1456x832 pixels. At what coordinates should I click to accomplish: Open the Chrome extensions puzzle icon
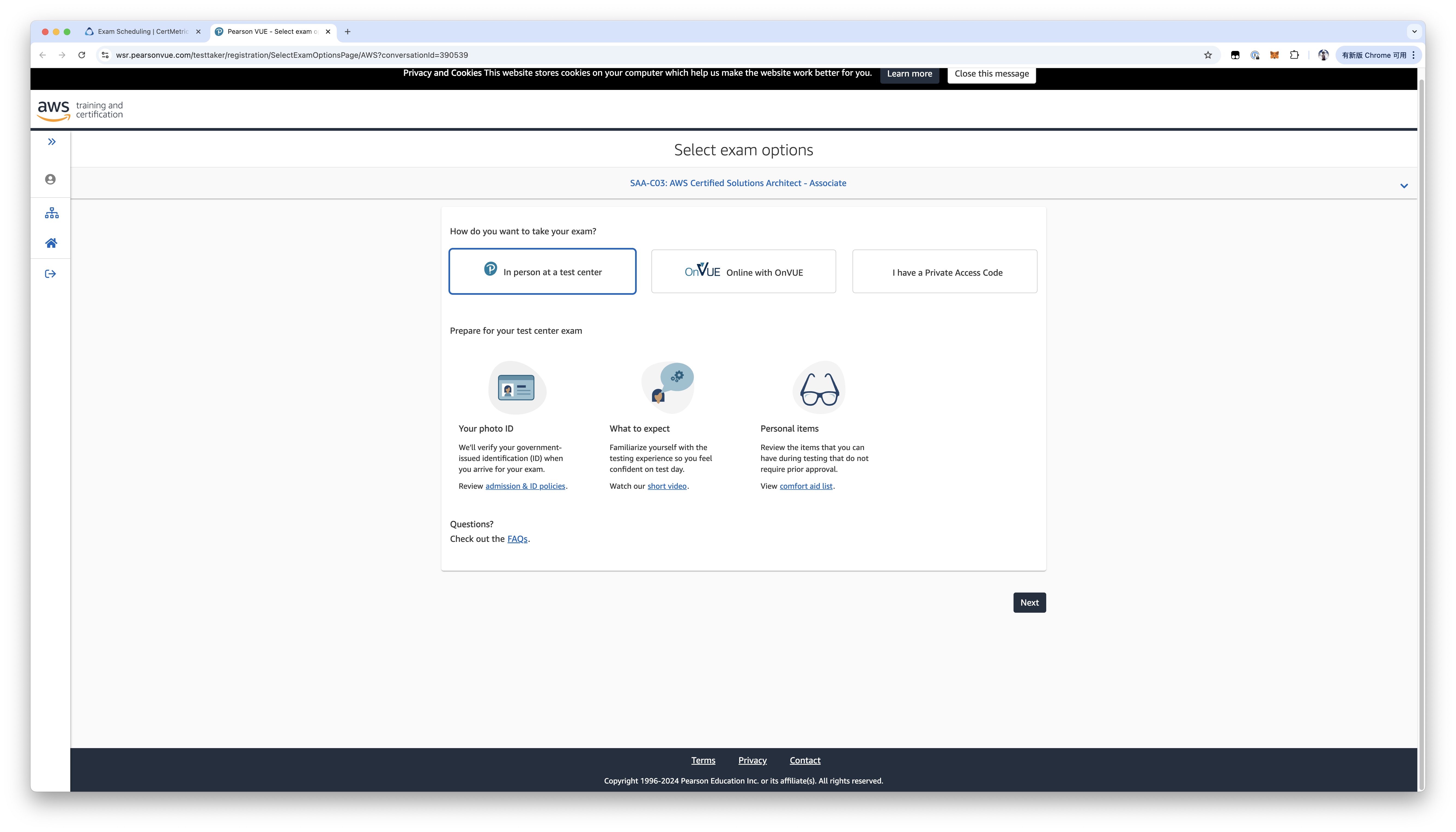point(1294,55)
